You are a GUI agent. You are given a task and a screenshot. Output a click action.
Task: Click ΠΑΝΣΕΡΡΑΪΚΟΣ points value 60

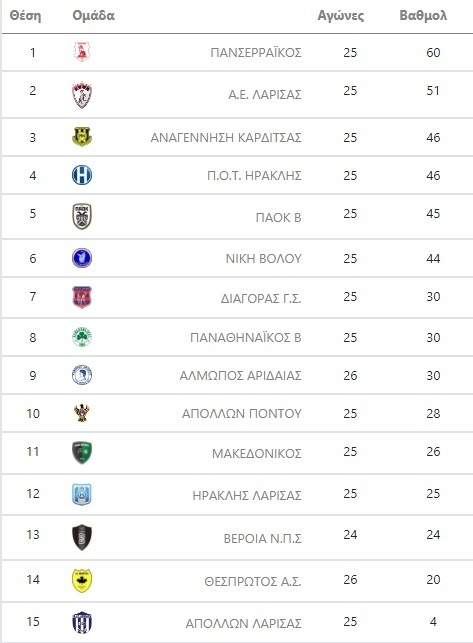tap(433, 52)
